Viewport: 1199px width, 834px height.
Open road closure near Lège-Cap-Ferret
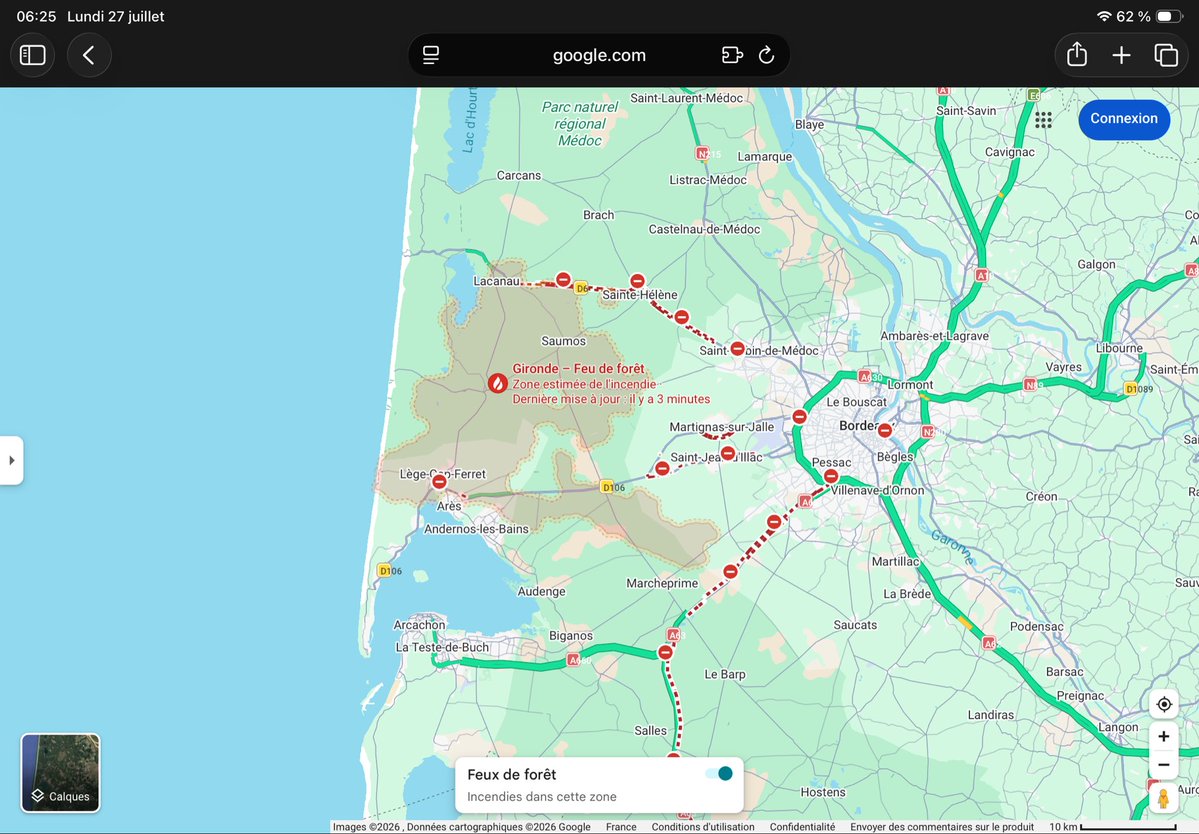pos(439,482)
